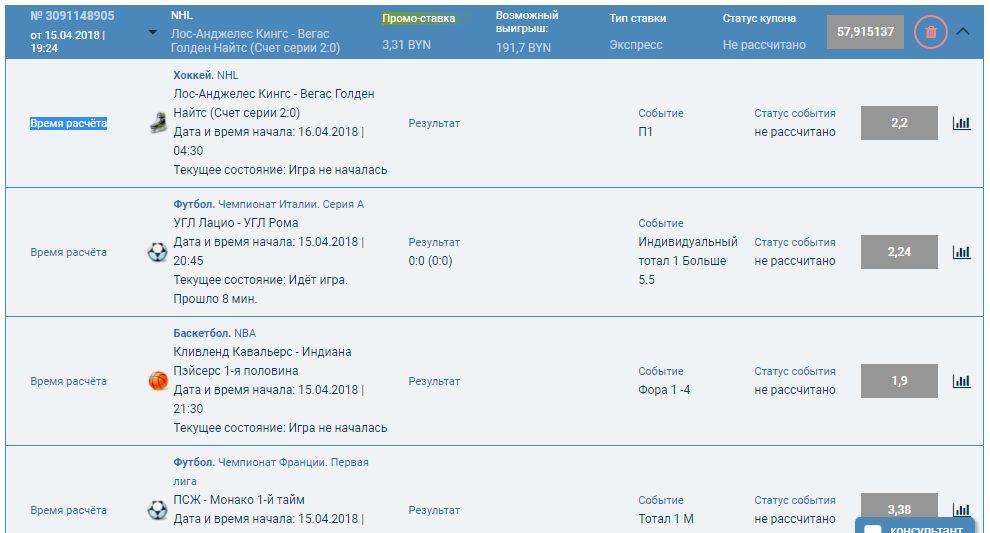The image size is (990, 533).
Task: Click the Футбол. Чемпионат Италии. Серия А heading
Action: [x=268, y=204]
